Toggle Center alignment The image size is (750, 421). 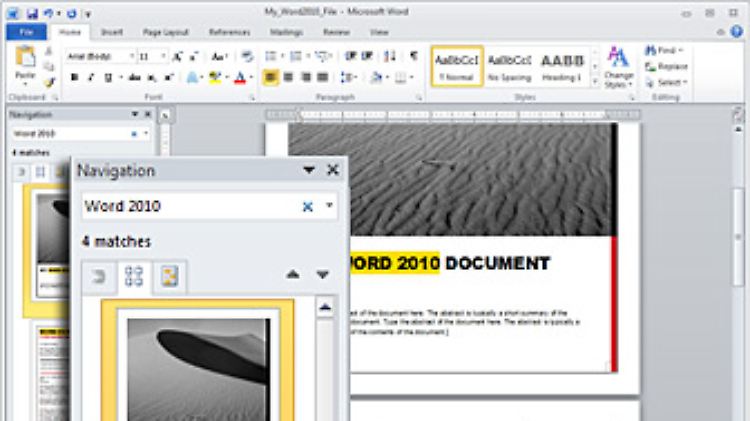pos(288,77)
